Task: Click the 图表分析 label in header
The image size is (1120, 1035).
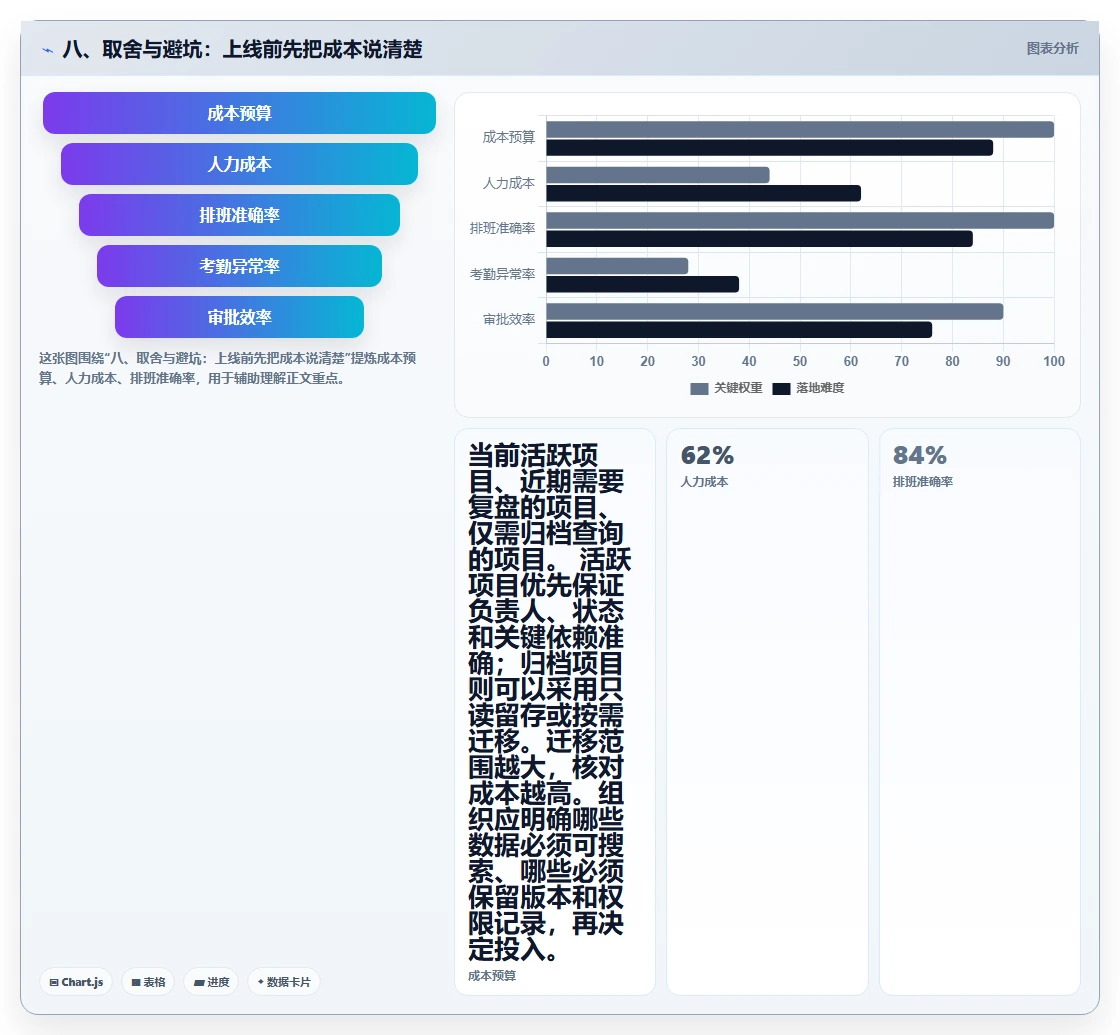Action: (1052, 49)
